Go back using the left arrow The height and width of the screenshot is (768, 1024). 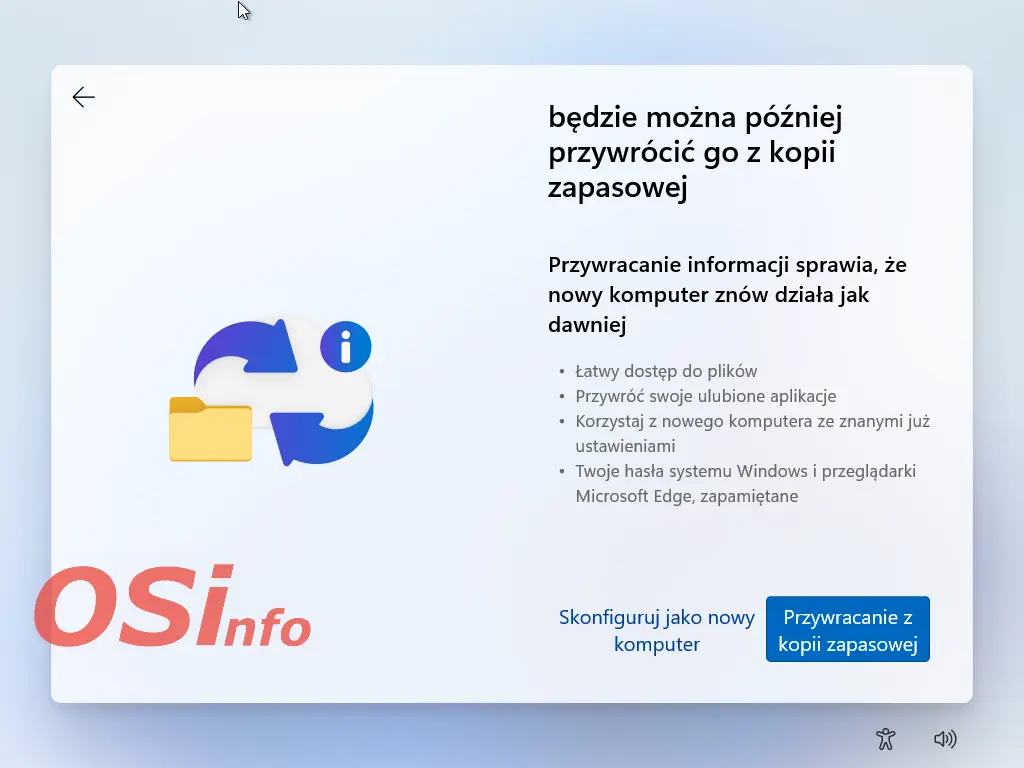84,97
